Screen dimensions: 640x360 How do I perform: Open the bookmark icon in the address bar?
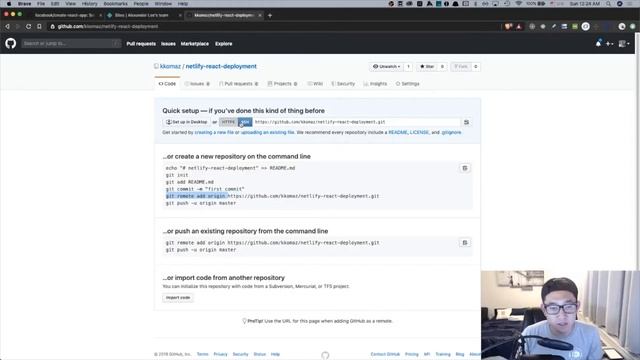pos(39,27)
